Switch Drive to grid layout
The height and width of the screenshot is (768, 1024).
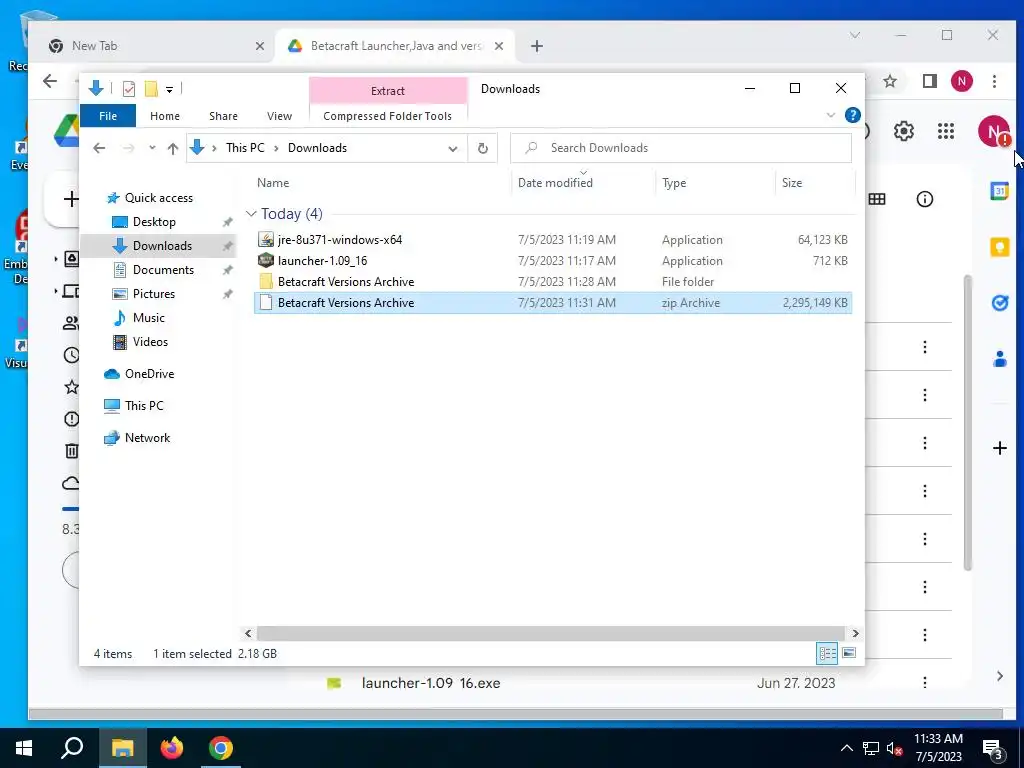pyautogui.click(x=876, y=199)
